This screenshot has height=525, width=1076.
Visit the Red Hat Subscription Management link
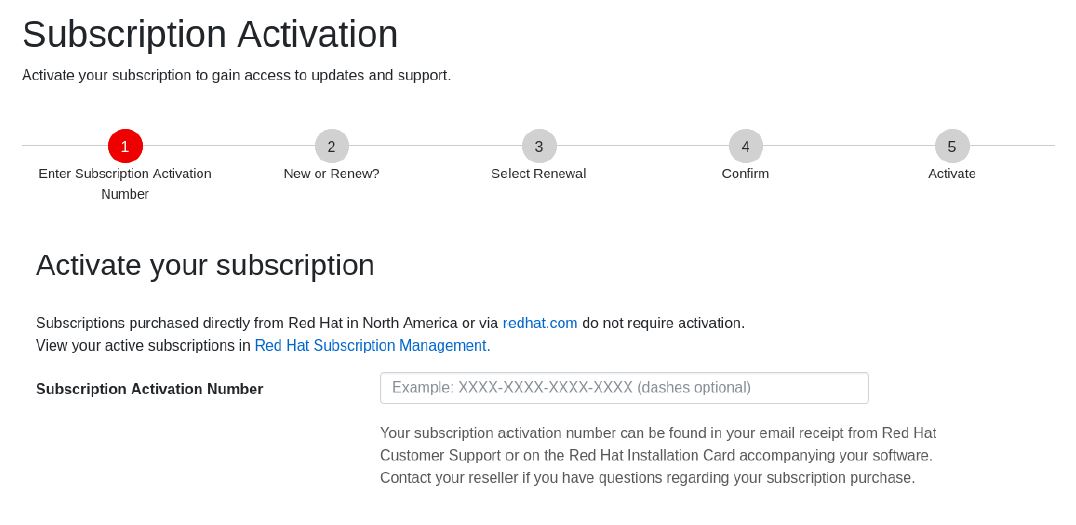[372, 346]
